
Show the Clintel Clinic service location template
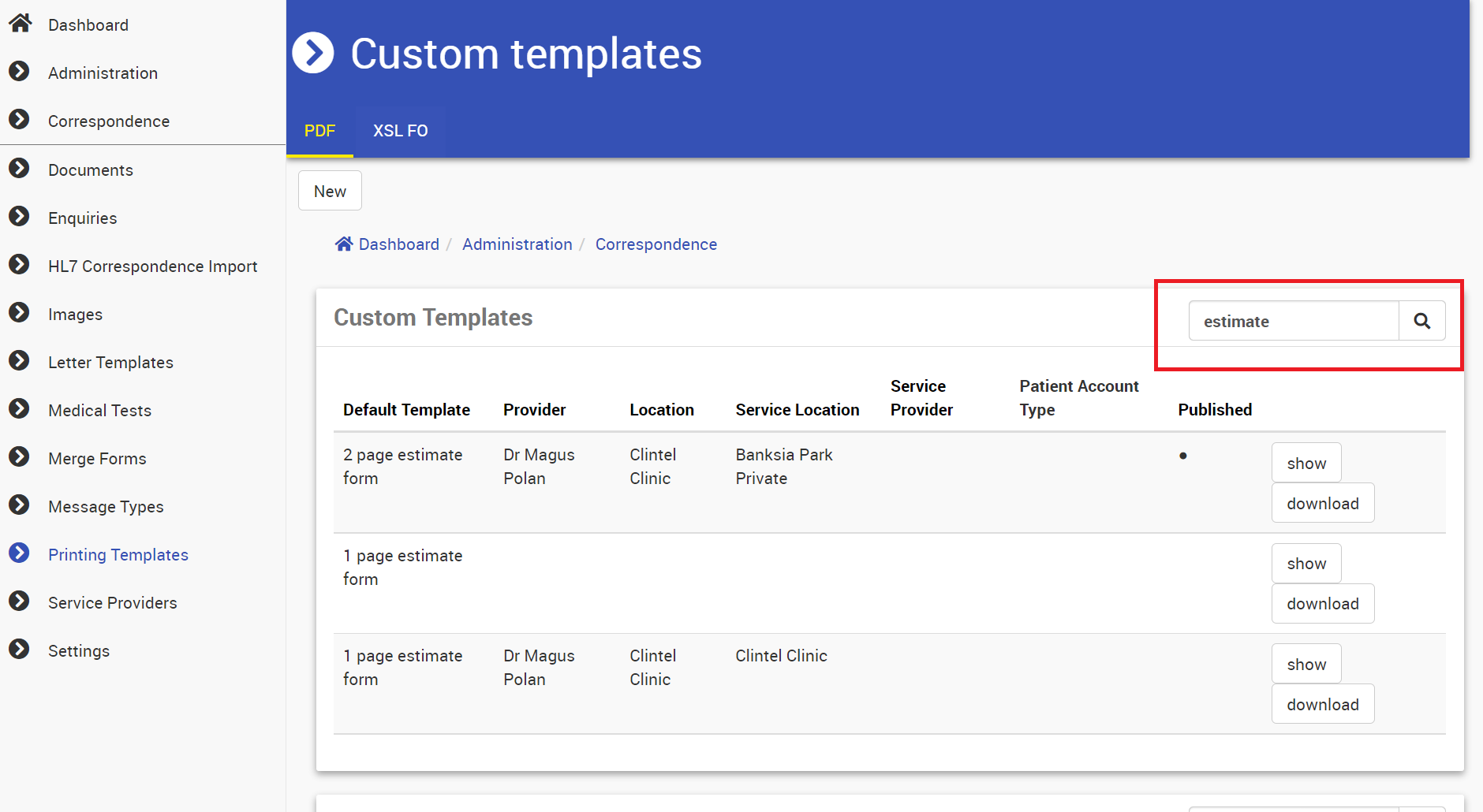1306,664
